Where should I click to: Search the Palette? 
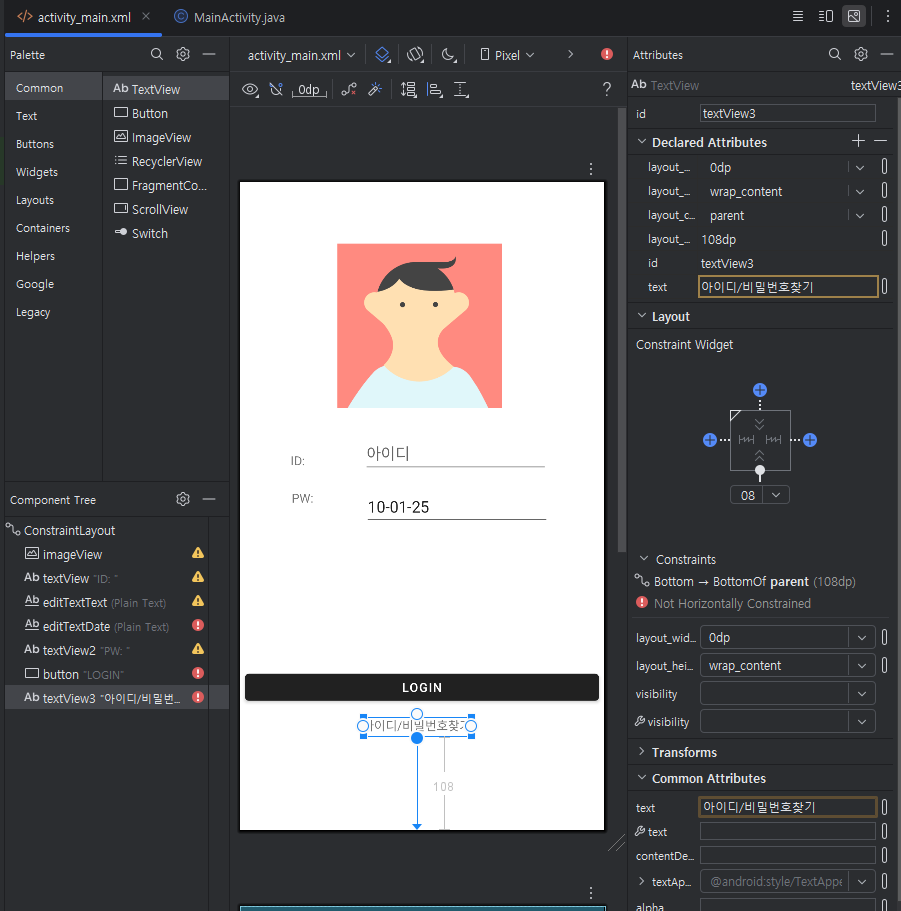click(x=157, y=54)
